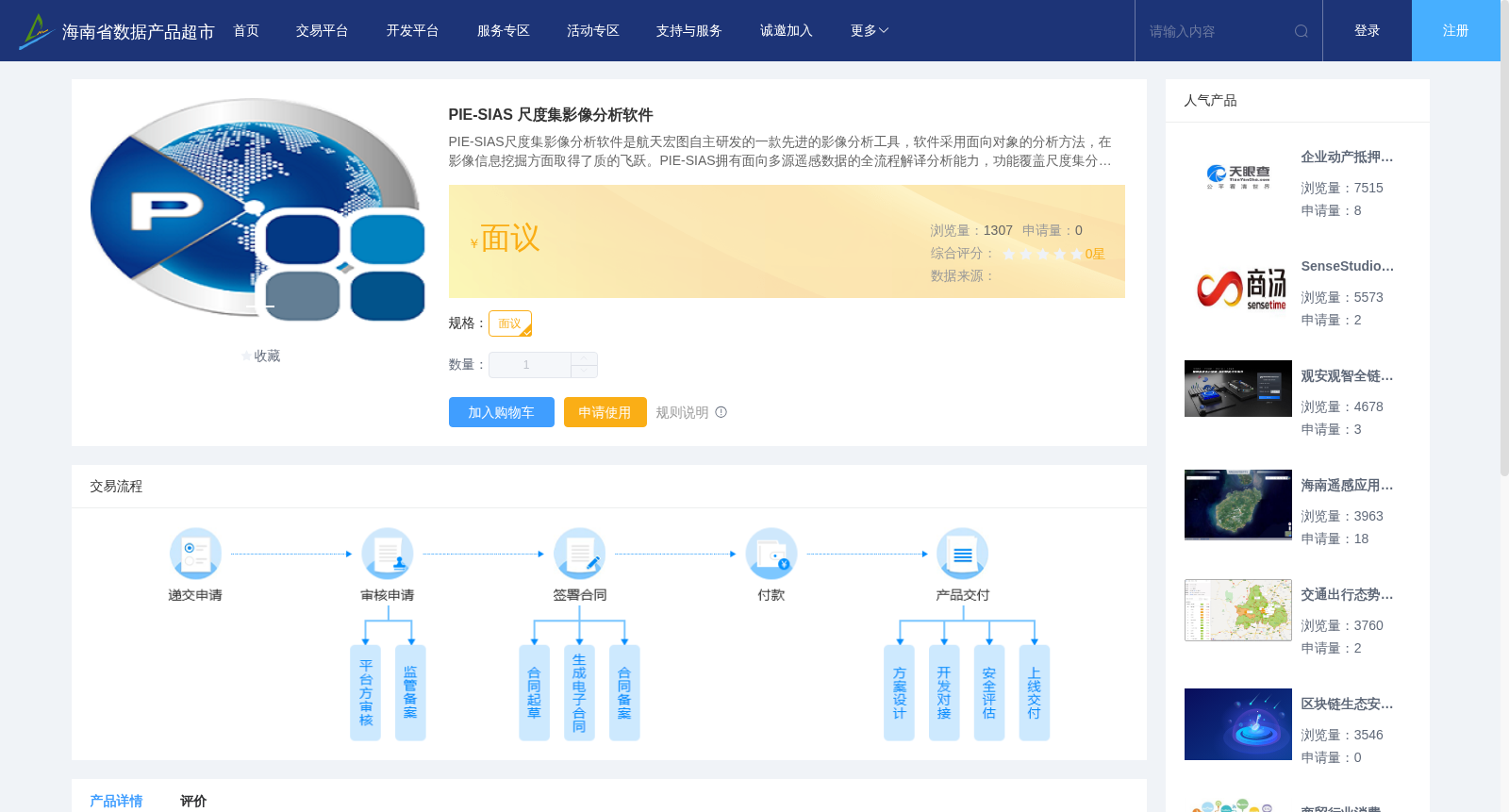Click the 综合评分 star rating
Image resolution: width=1509 pixels, height=812 pixels.
point(1042,254)
